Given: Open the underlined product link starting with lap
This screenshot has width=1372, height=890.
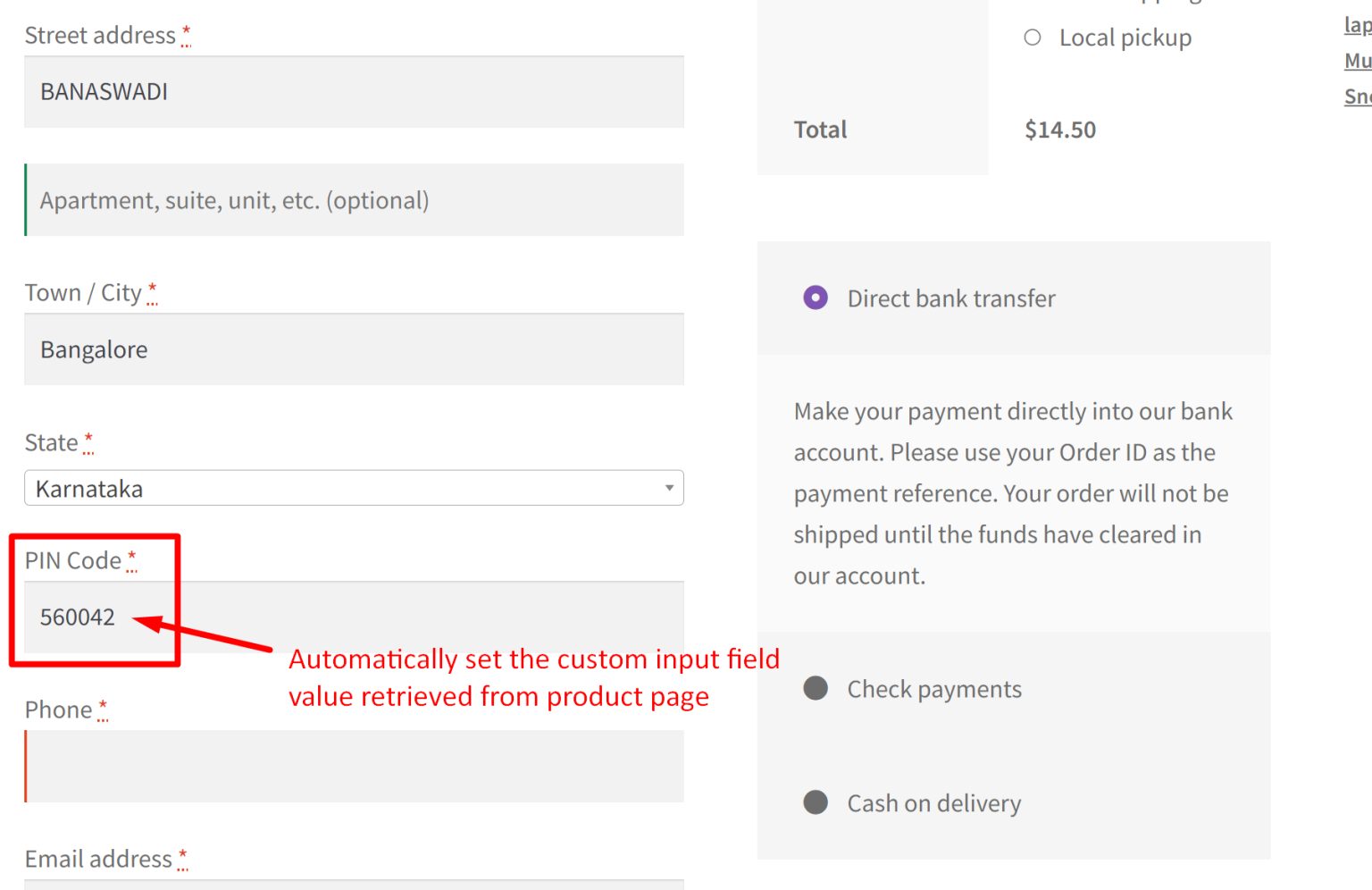Looking at the screenshot, I should [1357, 24].
